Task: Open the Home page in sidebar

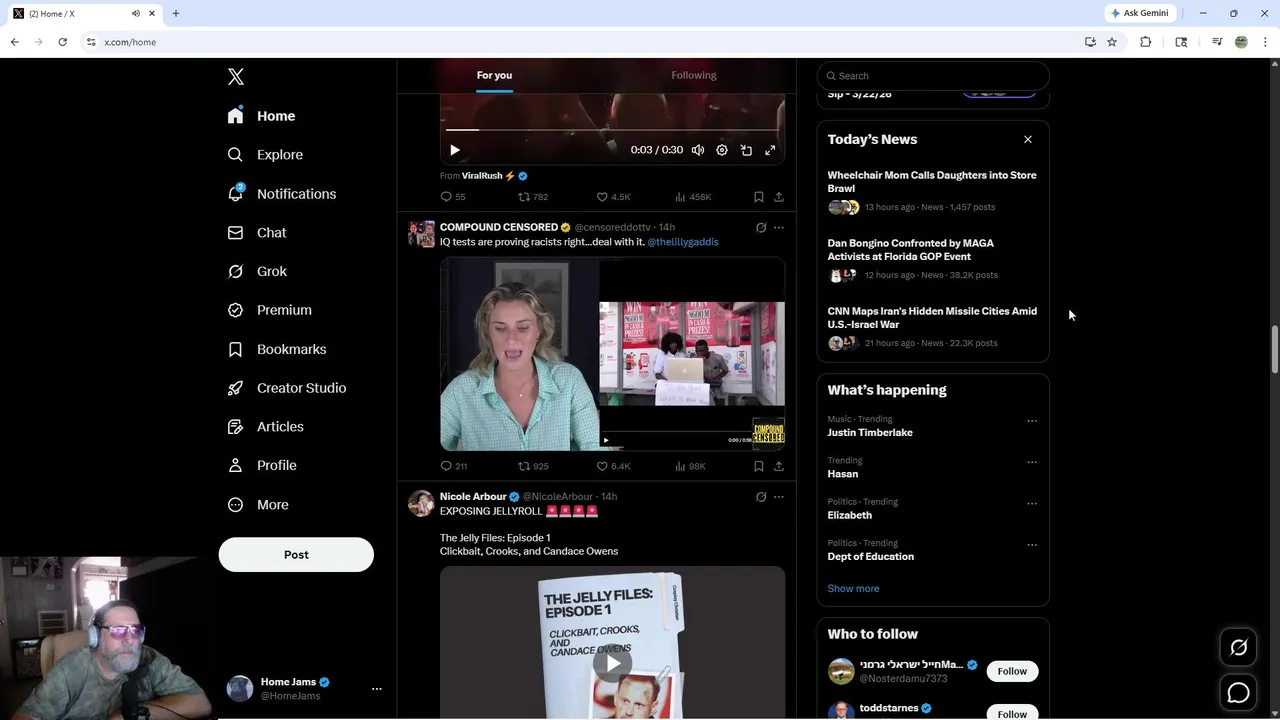Action: [x=261, y=116]
